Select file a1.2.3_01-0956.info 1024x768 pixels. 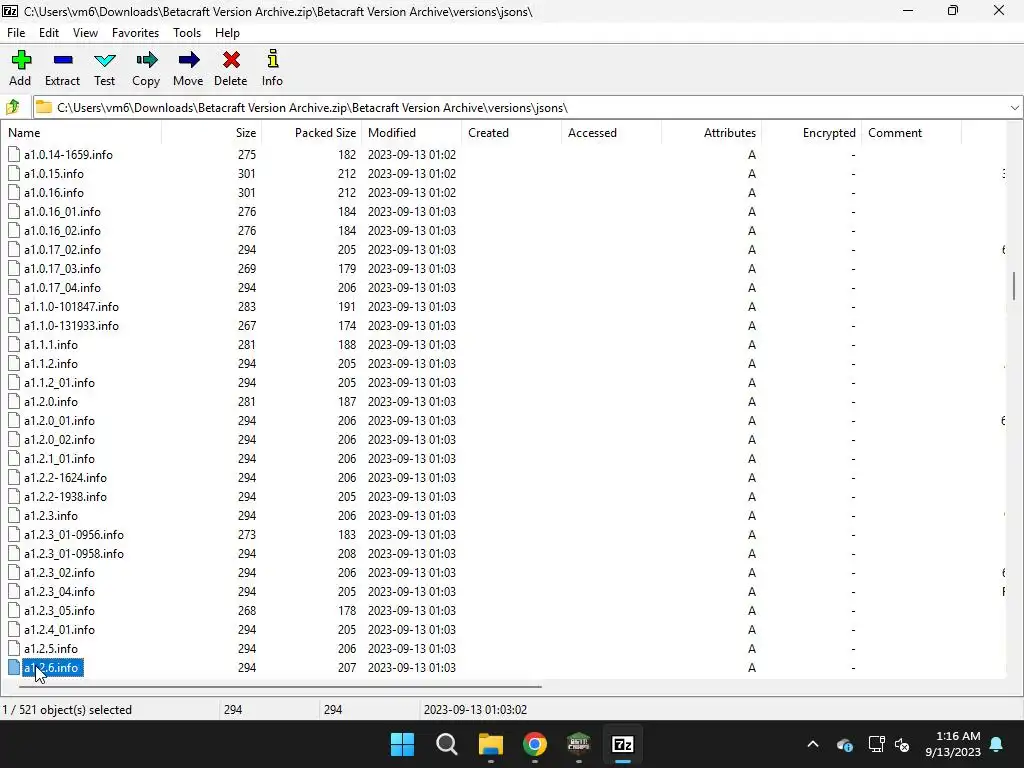[74, 535]
